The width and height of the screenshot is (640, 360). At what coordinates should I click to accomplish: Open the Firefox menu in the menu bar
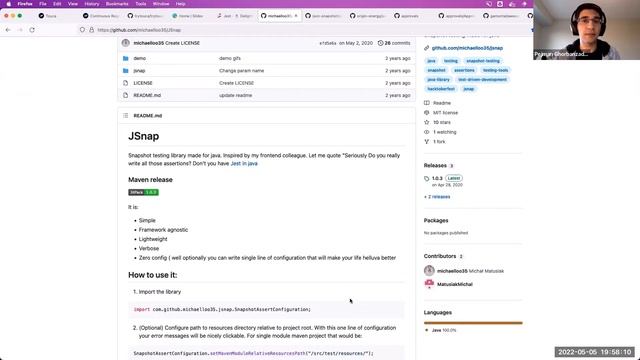point(25,4)
